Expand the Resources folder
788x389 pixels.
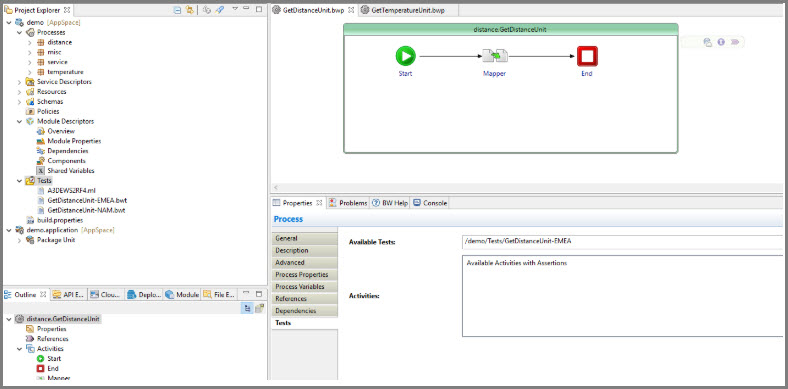click(20, 91)
